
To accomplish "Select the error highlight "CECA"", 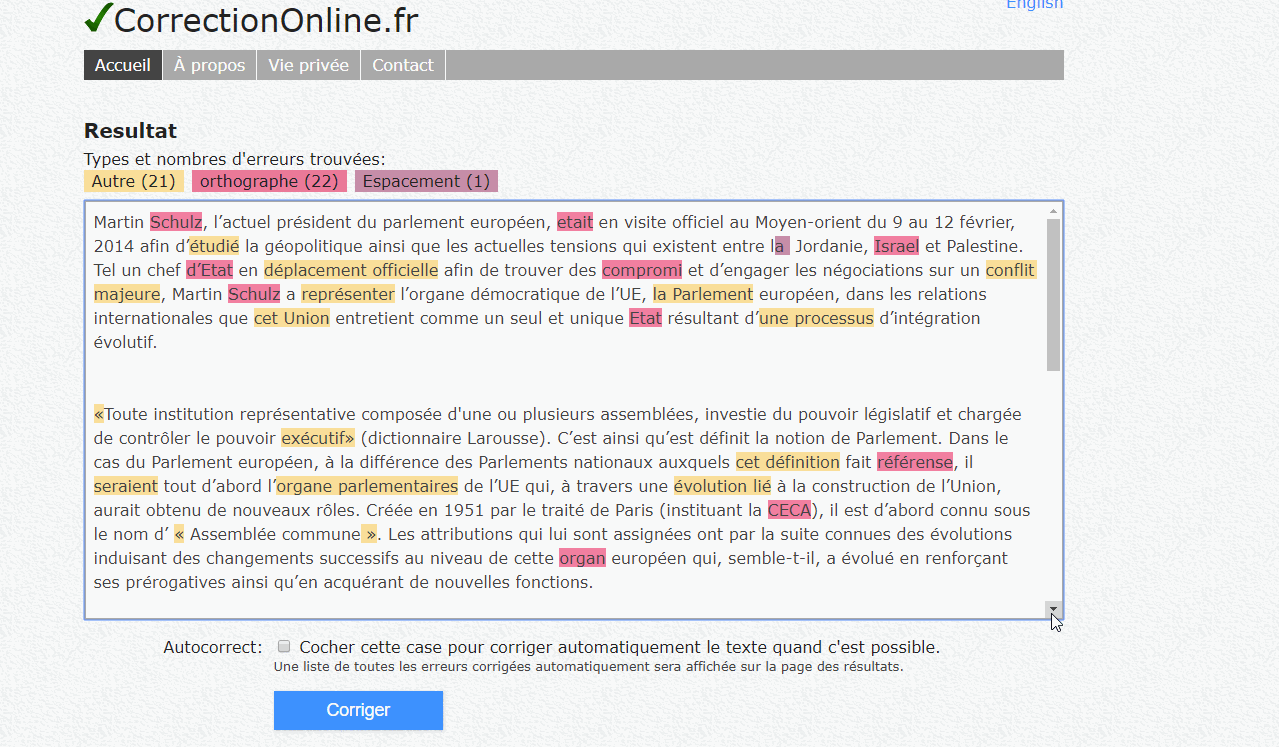I will click(789, 510).
